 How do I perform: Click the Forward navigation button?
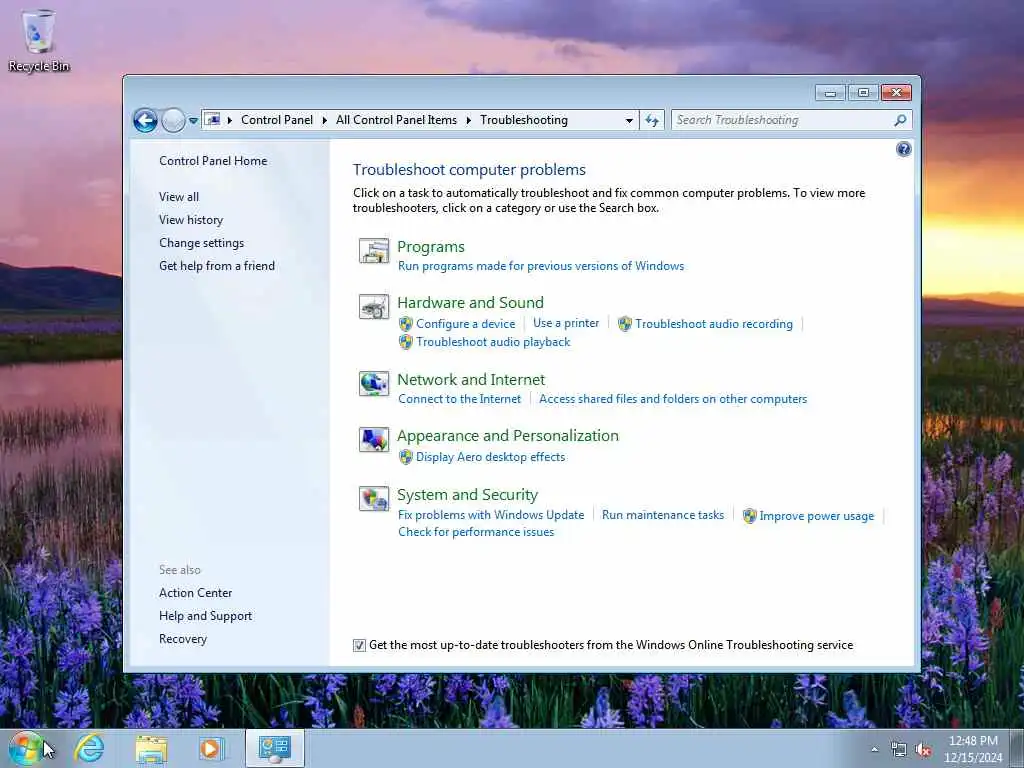coord(173,120)
